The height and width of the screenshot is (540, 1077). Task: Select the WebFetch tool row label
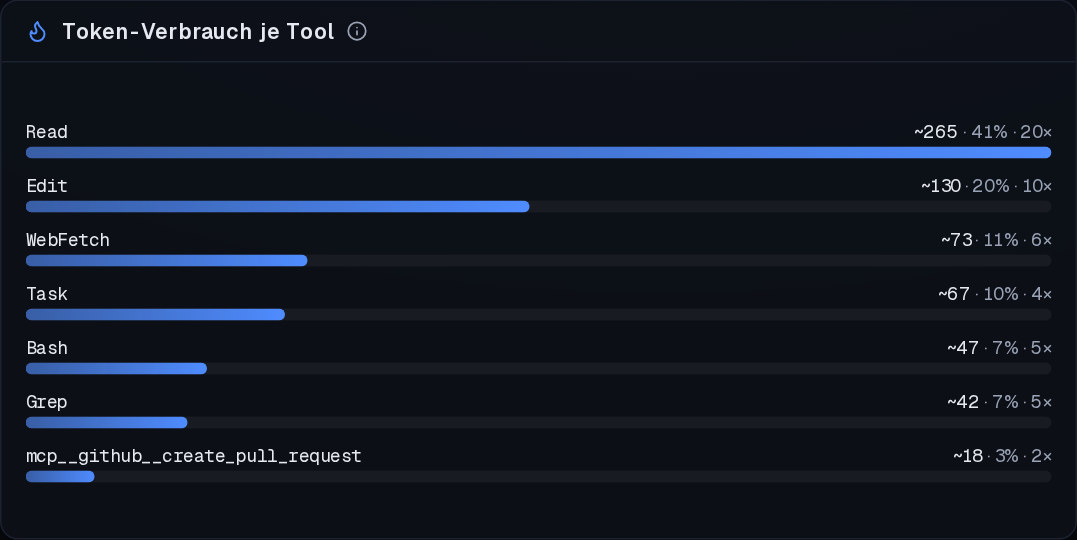[68, 240]
